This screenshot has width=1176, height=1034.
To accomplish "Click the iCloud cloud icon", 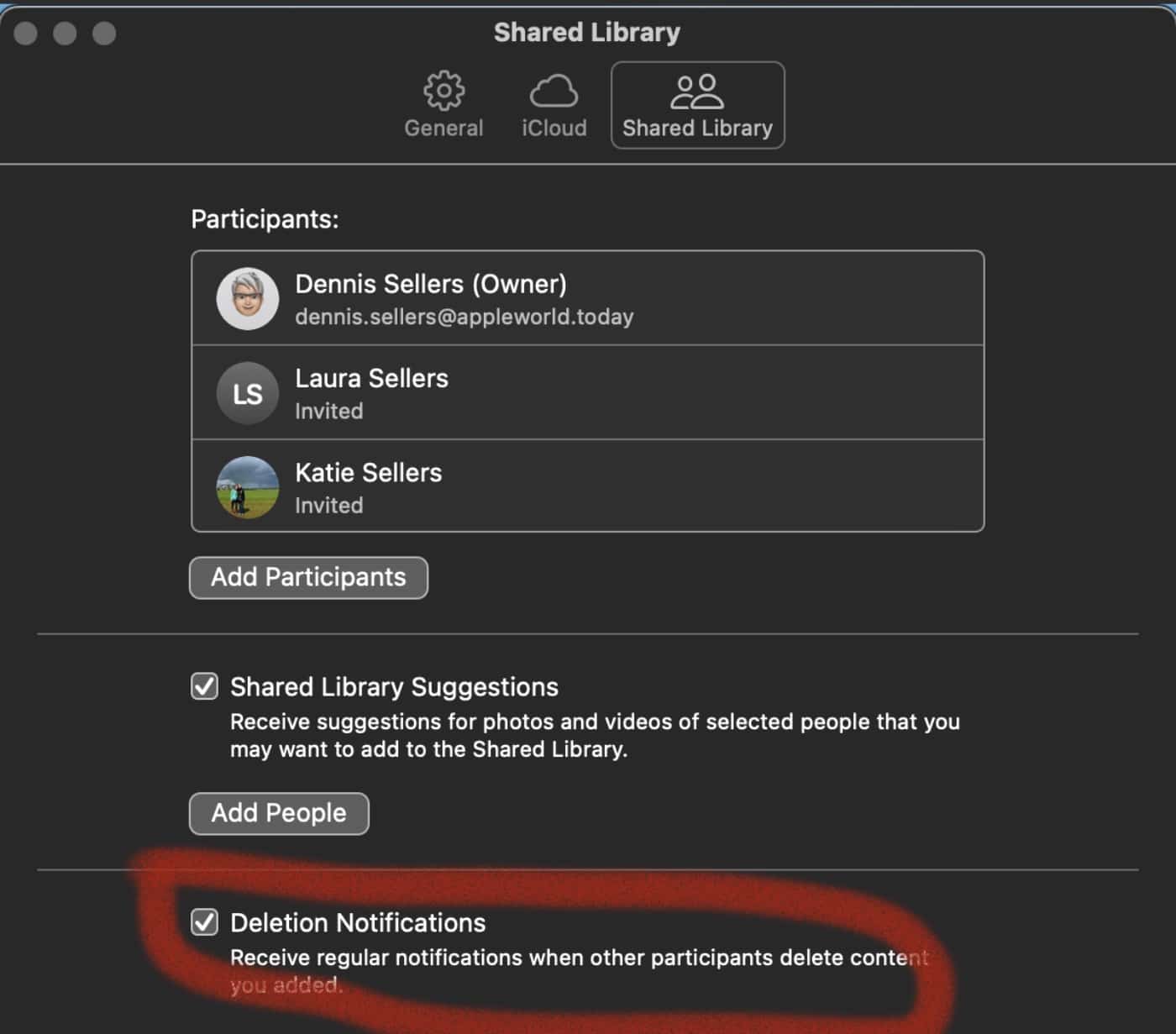I will tap(554, 91).
